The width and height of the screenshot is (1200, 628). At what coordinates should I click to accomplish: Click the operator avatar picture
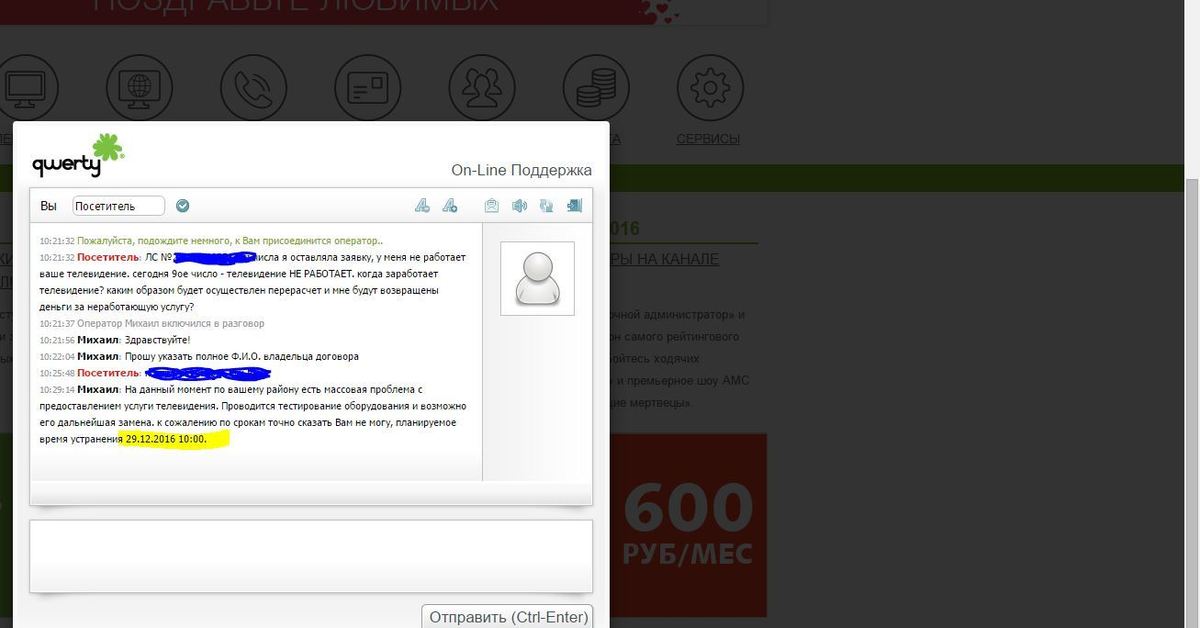[537, 279]
